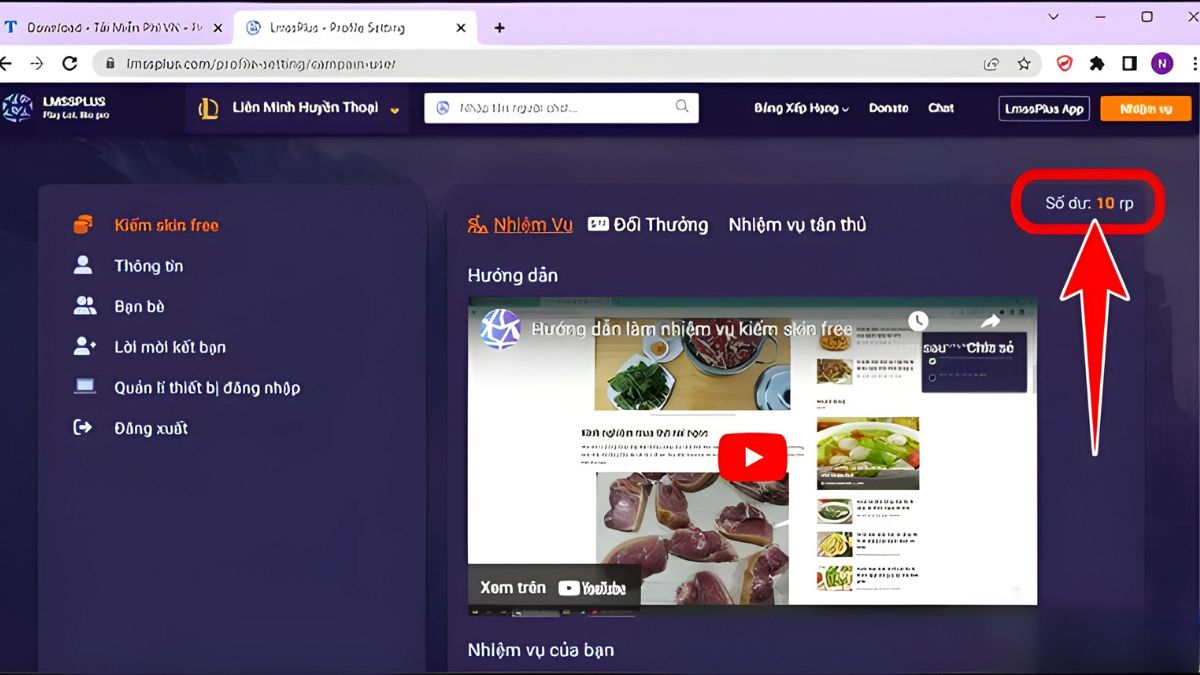Image resolution: width=1200 pixels, height=675 pixels.
Task: Open the Nhiệm vụ tân thủ tab
Action: point(797,224)
